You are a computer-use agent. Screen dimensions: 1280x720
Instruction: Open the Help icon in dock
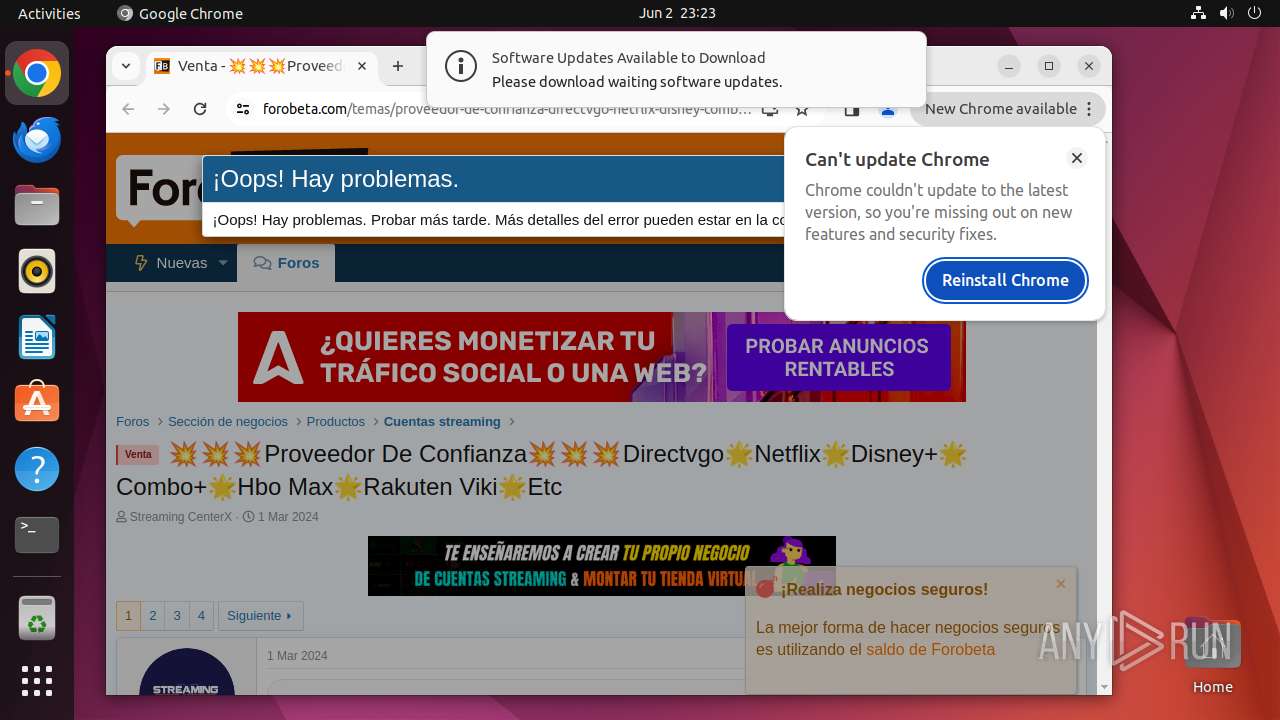pos(37,469)
